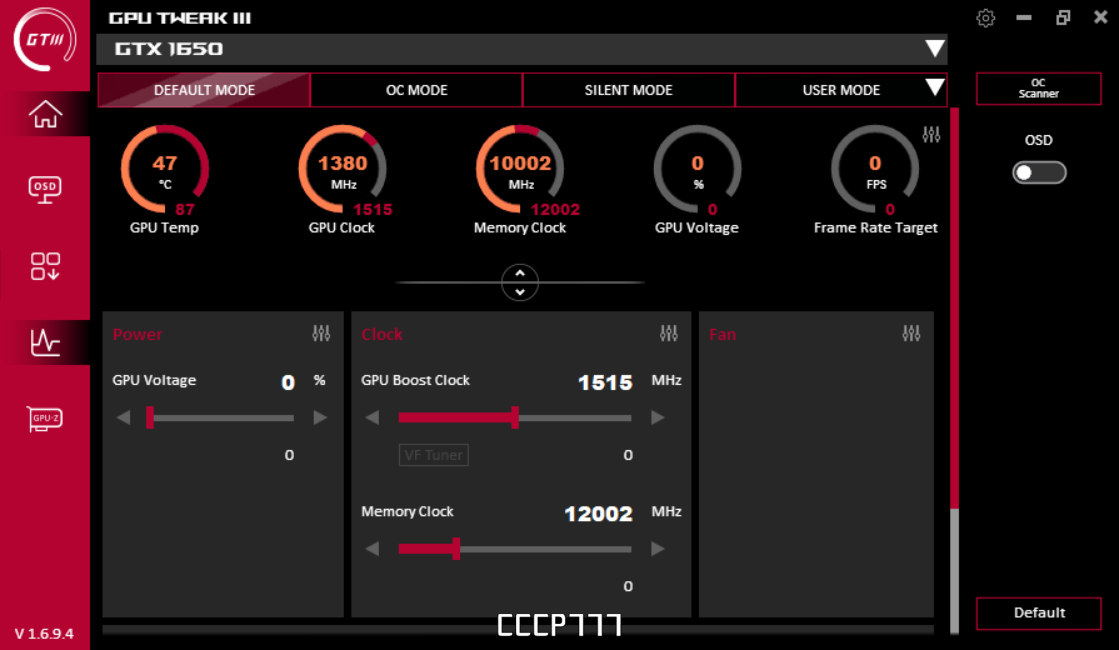
Task: Click the Memory Clock gauge
Action: coord(520,170)
